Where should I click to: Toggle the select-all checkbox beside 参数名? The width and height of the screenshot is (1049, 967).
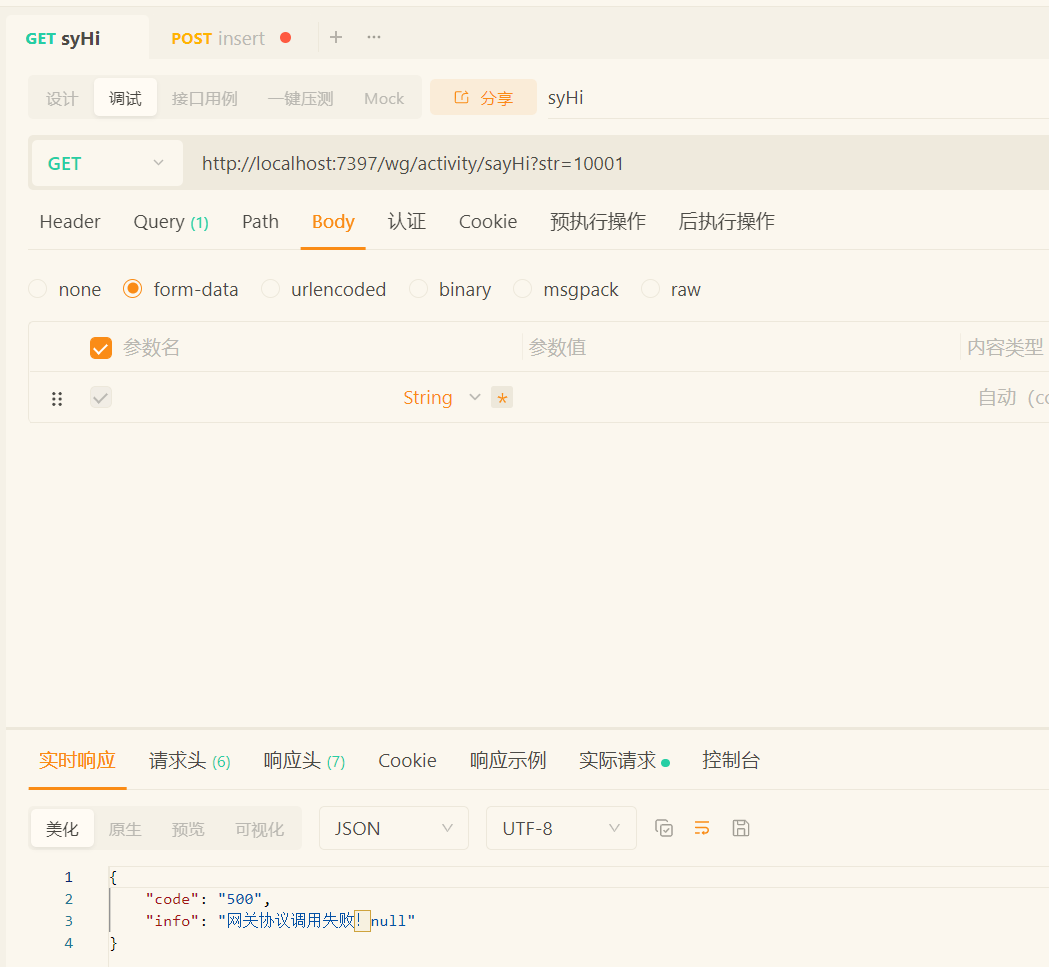pyautogui.click(x=101, y=348)
